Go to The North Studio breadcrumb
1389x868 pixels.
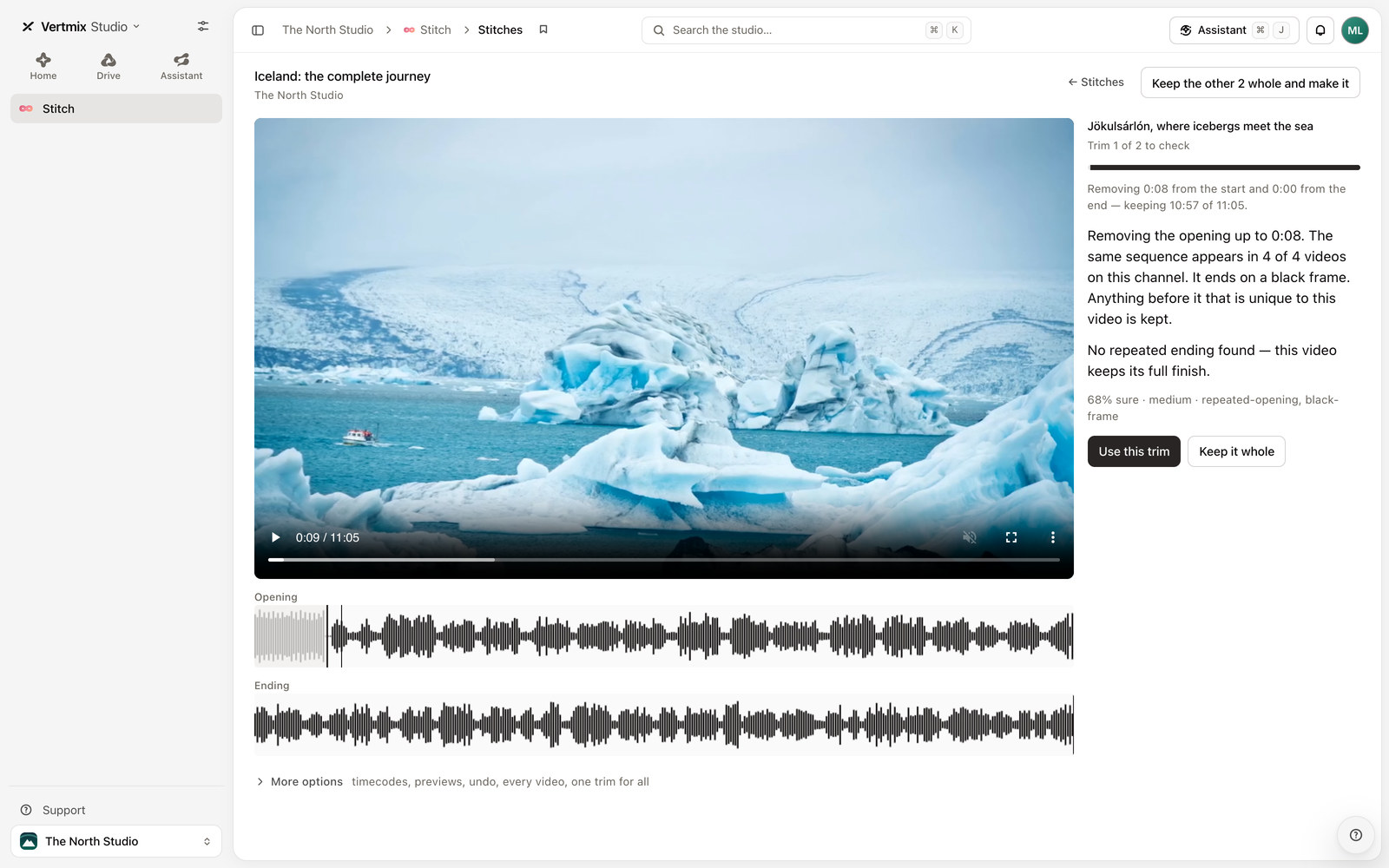pos(327,30)
